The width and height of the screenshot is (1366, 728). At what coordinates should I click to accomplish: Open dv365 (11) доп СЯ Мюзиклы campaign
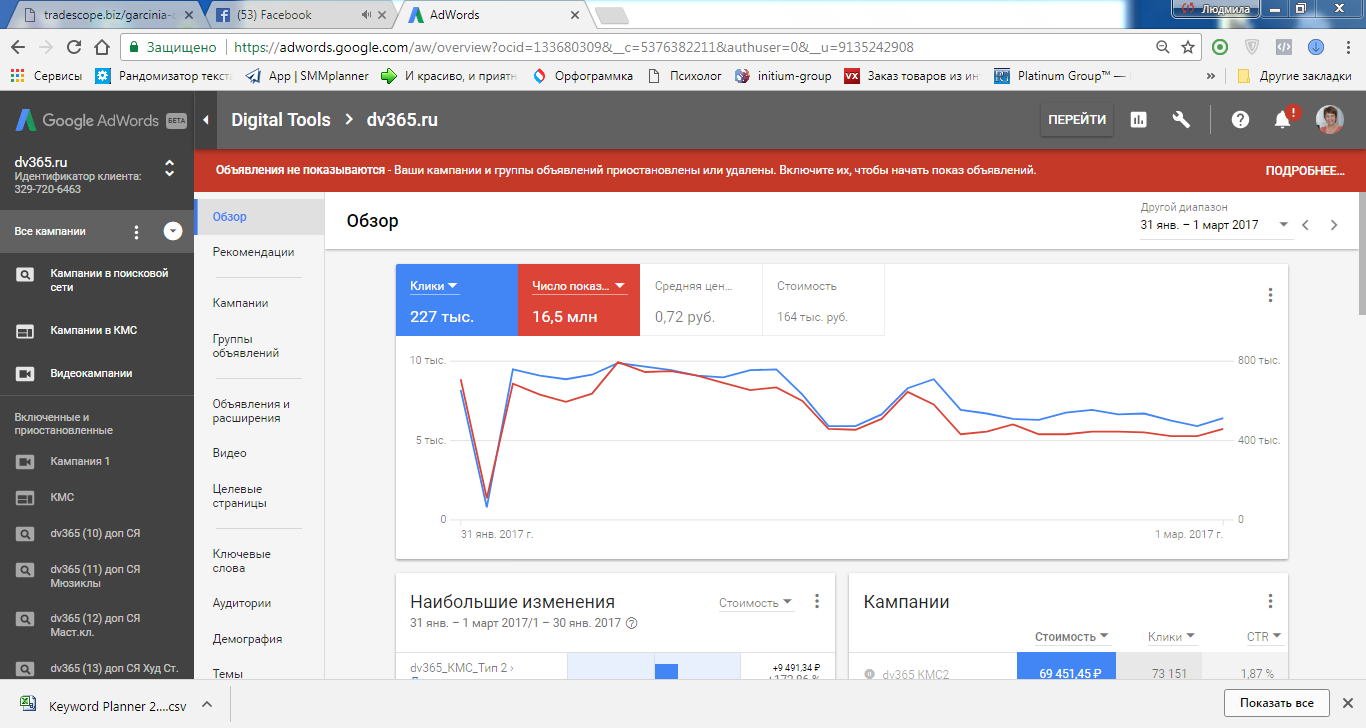97,576
